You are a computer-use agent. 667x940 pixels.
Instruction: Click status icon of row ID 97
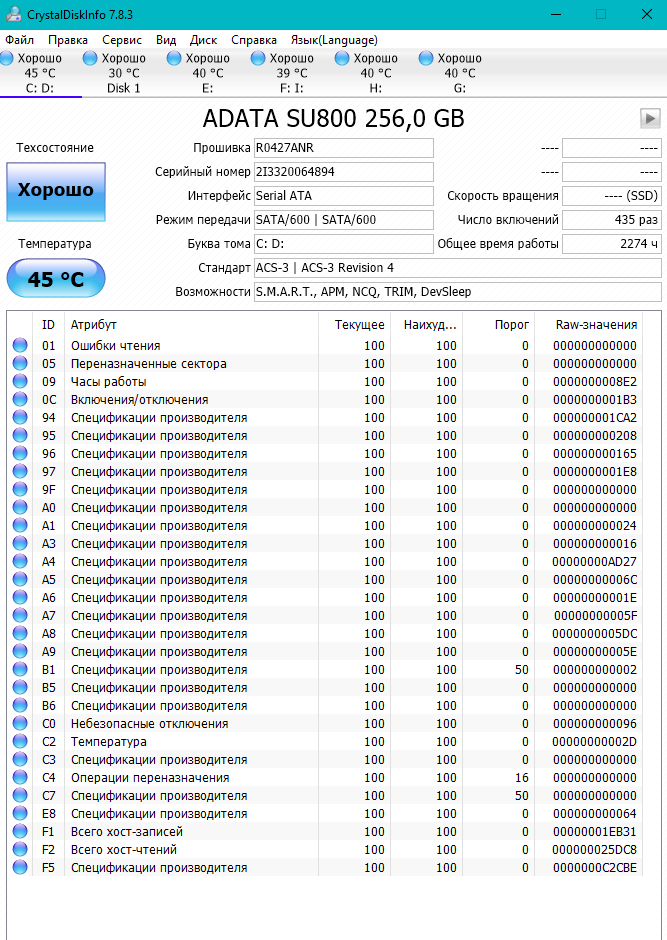(20, 471)
